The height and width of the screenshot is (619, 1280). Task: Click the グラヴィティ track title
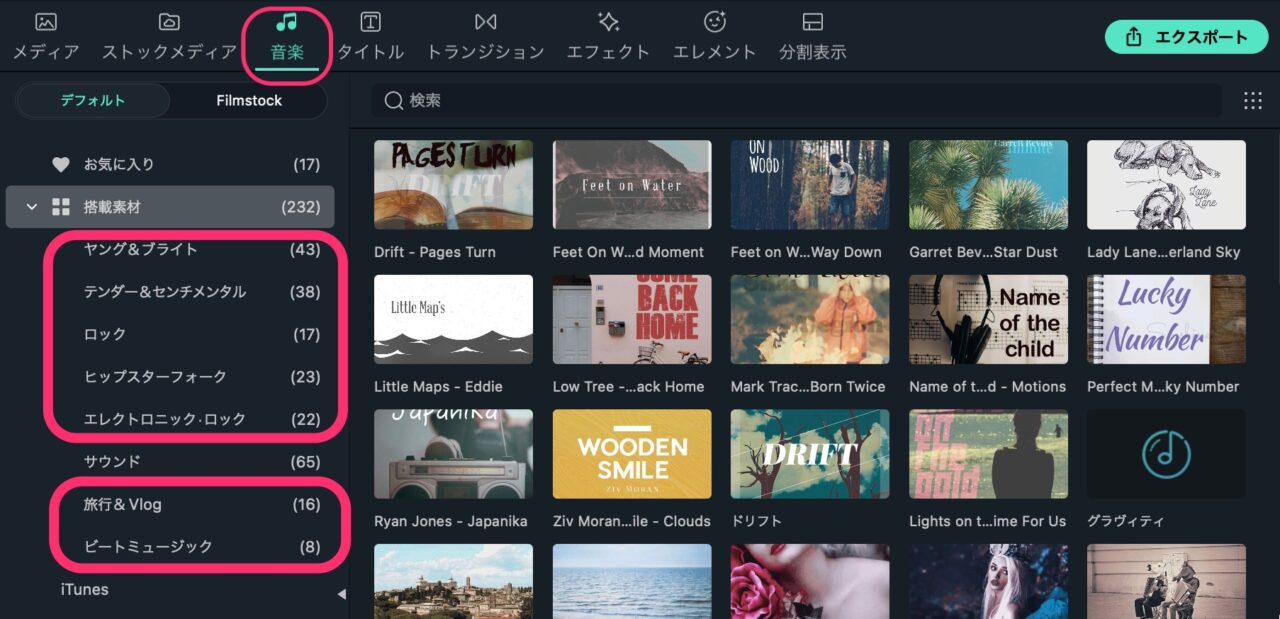pos(1125,522)
